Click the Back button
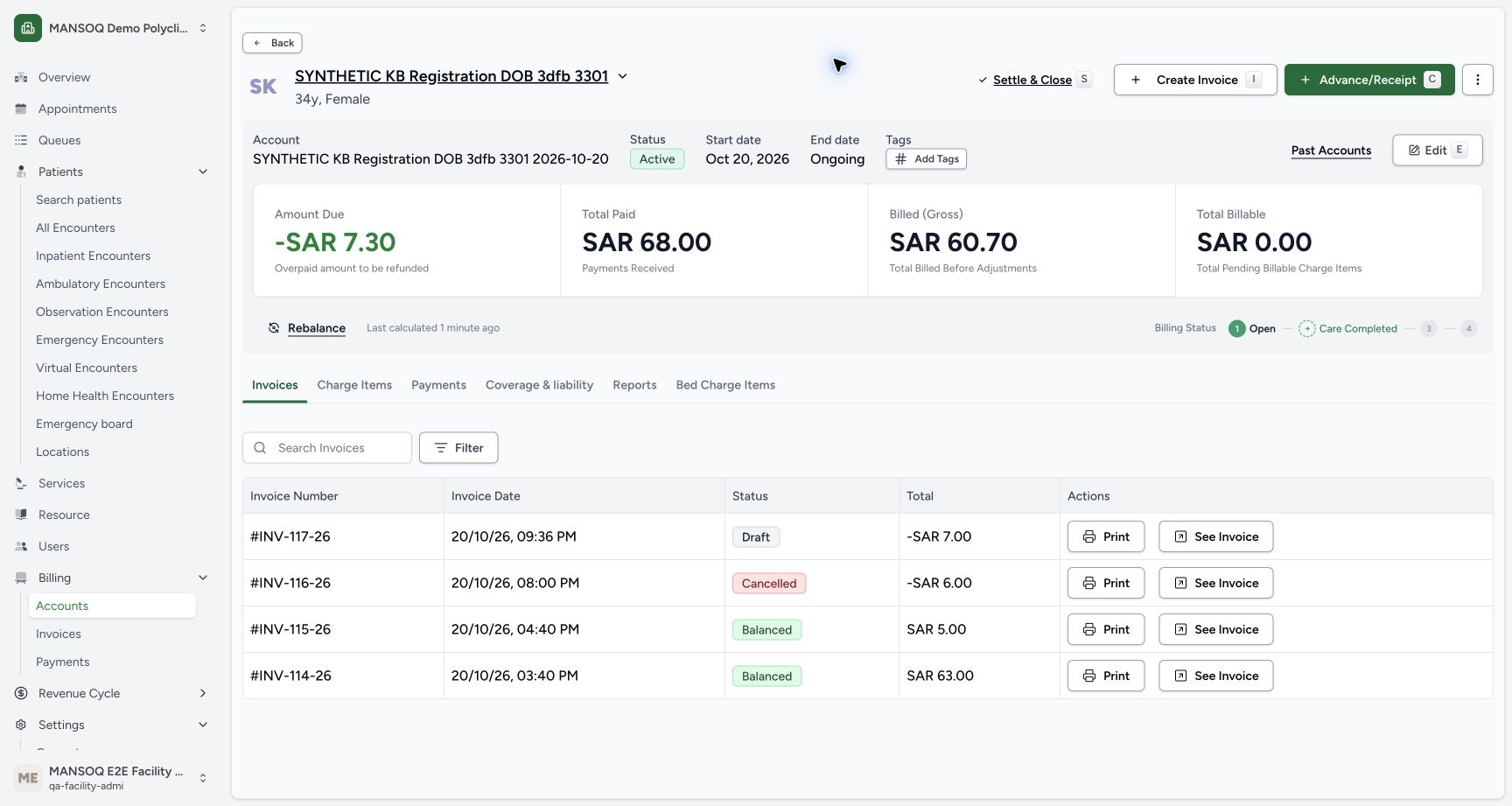 pos(272,43)
